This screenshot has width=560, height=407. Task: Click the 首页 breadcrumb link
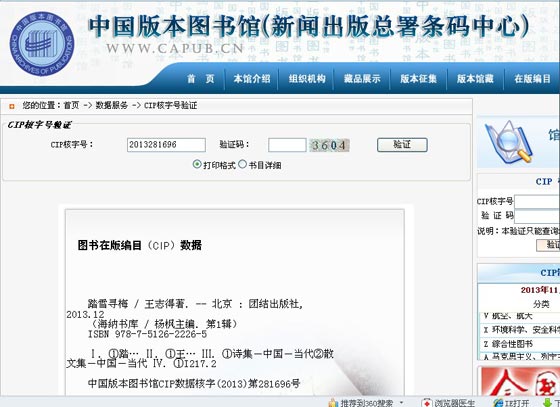71,105
